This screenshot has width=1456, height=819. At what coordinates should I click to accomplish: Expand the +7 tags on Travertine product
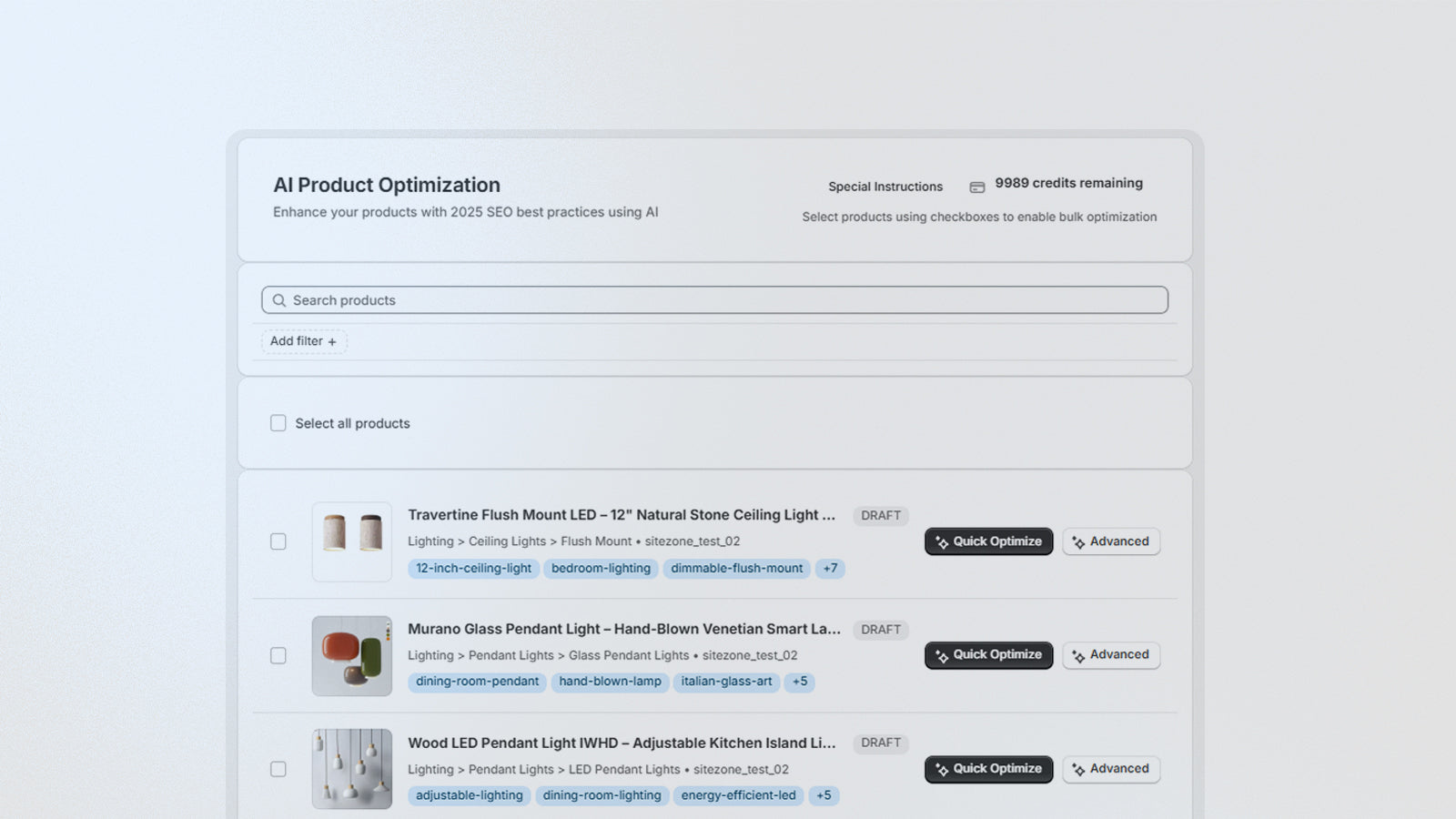(829, 568)
